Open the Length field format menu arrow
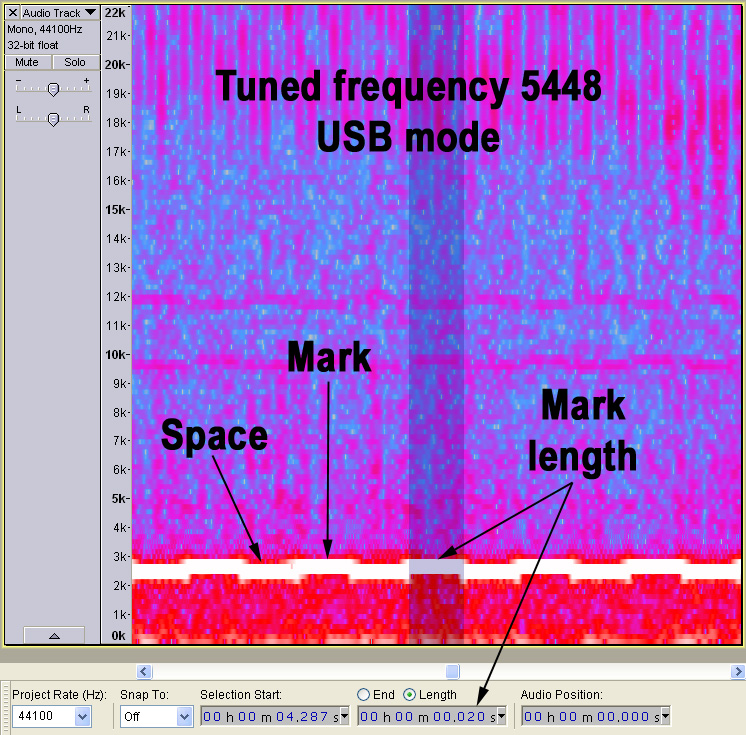Screen dimensions: 746x735 point(501,715)
